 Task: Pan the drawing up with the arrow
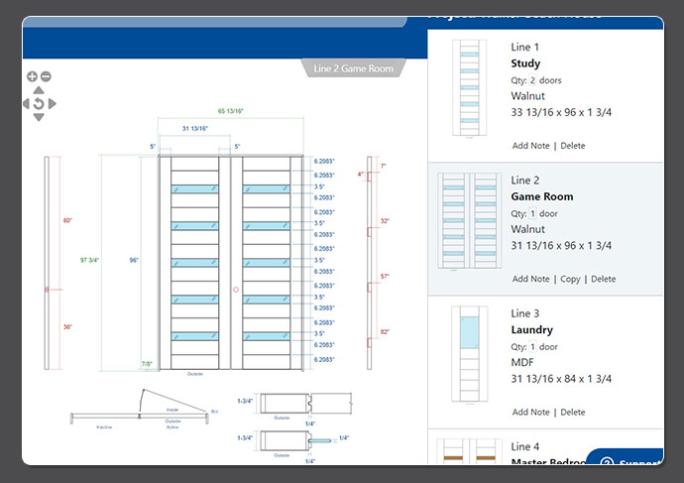(x=39, y=90)
